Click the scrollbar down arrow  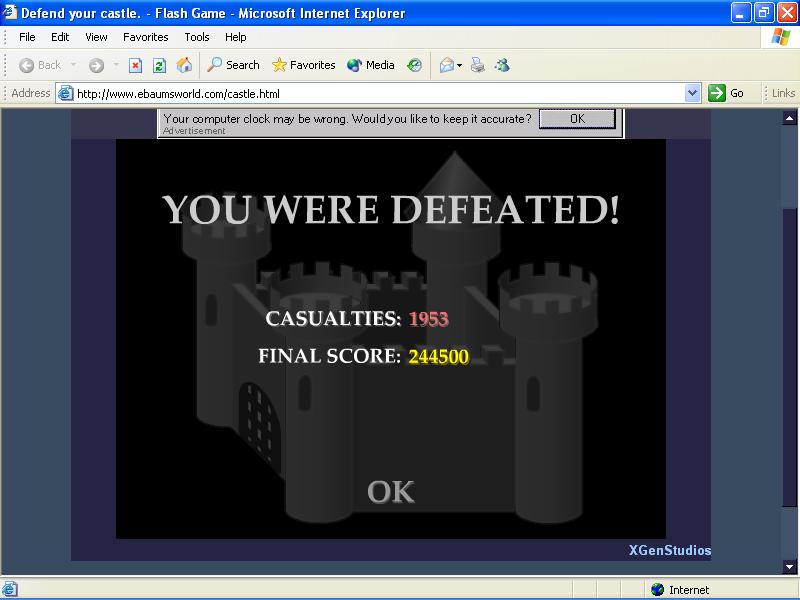(789, 566)
